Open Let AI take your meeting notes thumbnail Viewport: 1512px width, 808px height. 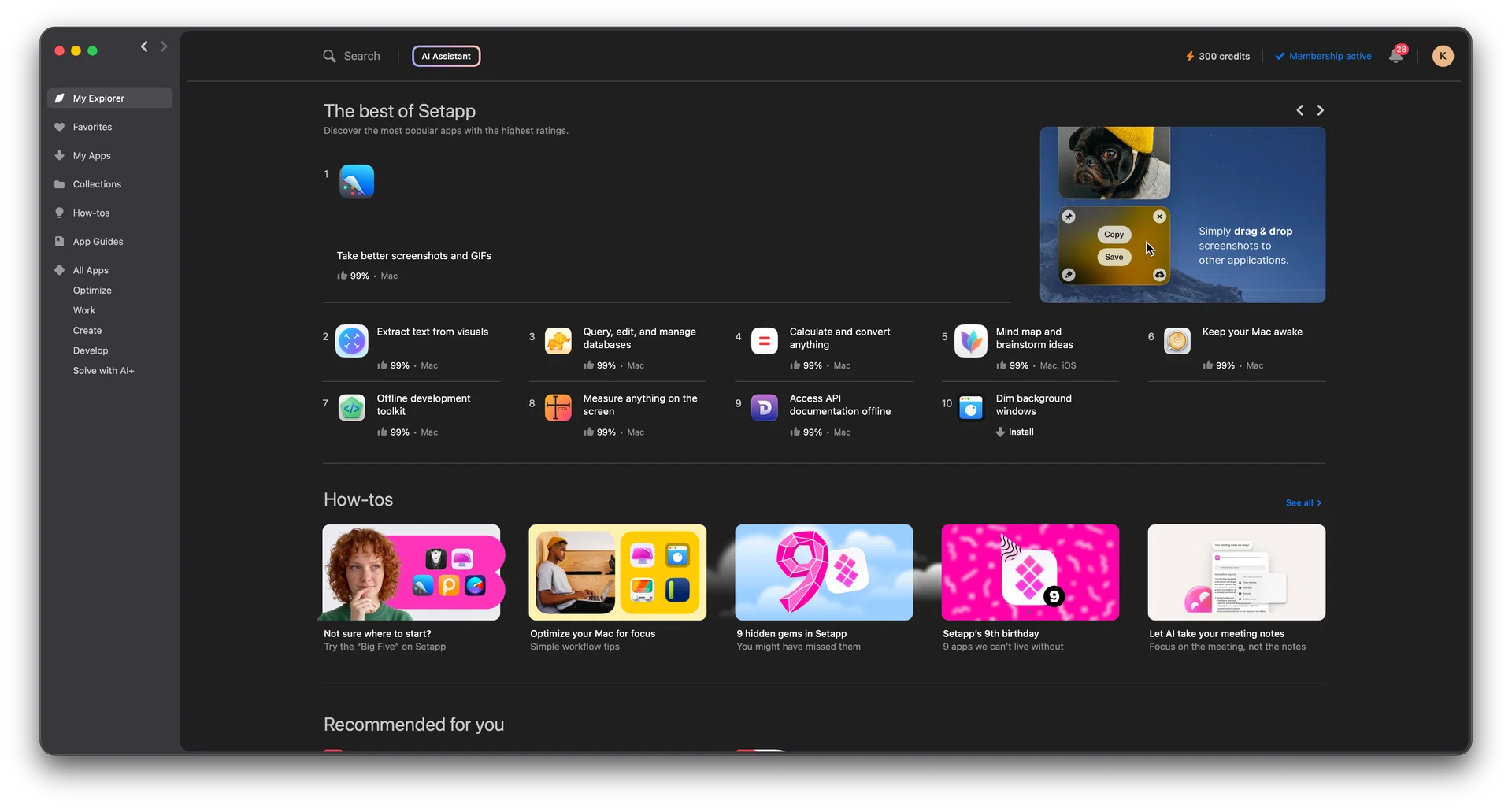1236,573
